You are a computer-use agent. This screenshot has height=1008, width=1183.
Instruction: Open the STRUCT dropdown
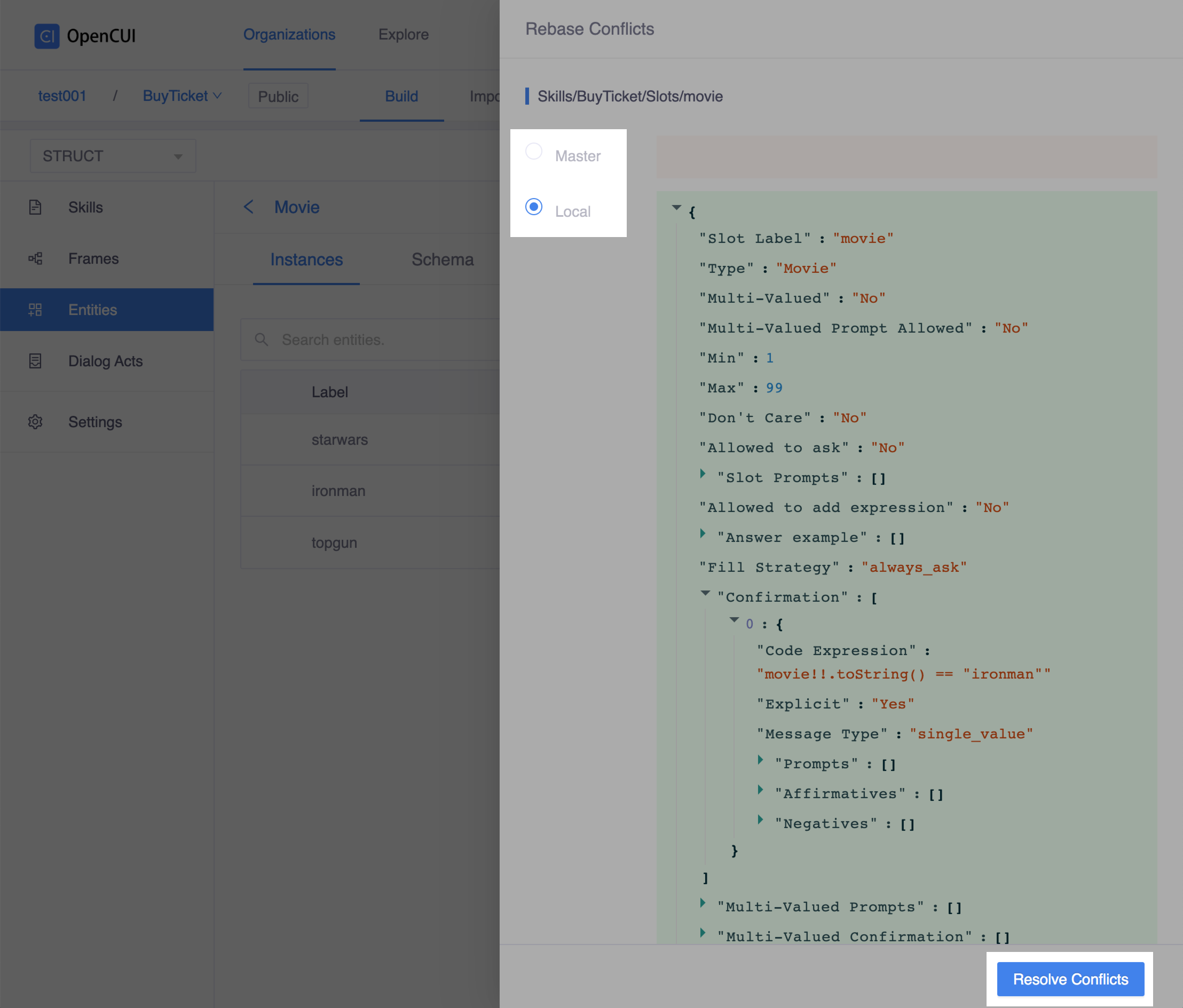(x=113, y=156)
